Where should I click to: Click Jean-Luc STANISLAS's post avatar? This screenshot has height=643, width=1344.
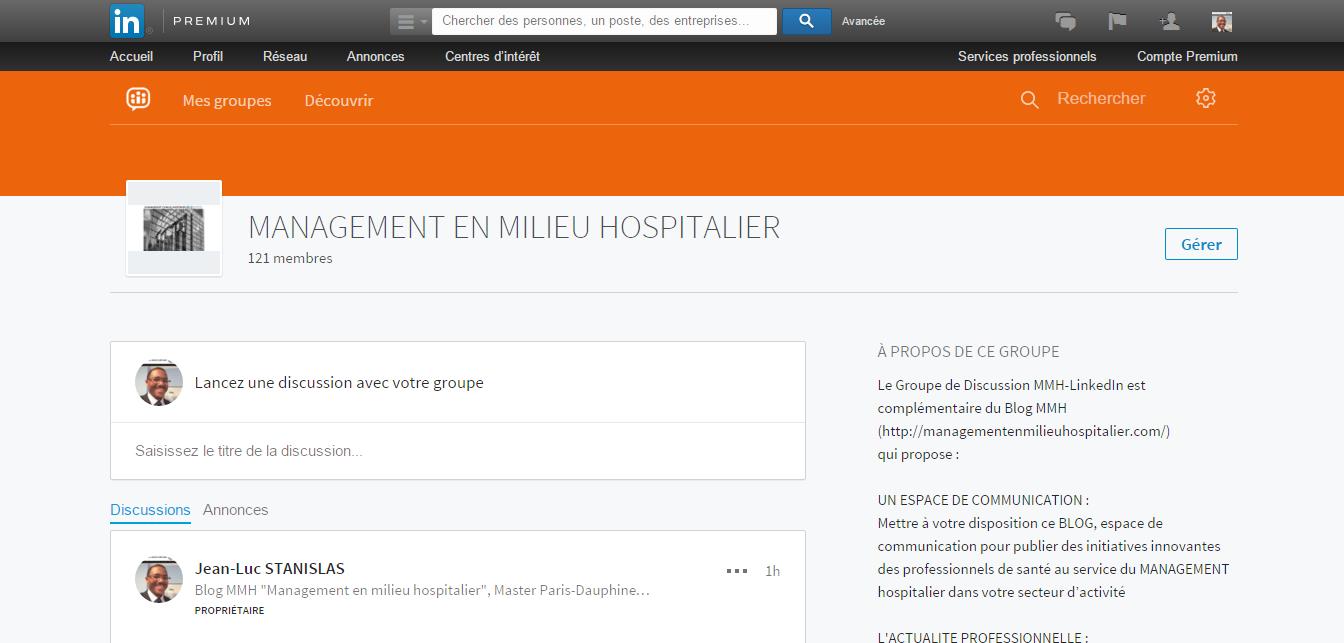coord(159,580)
